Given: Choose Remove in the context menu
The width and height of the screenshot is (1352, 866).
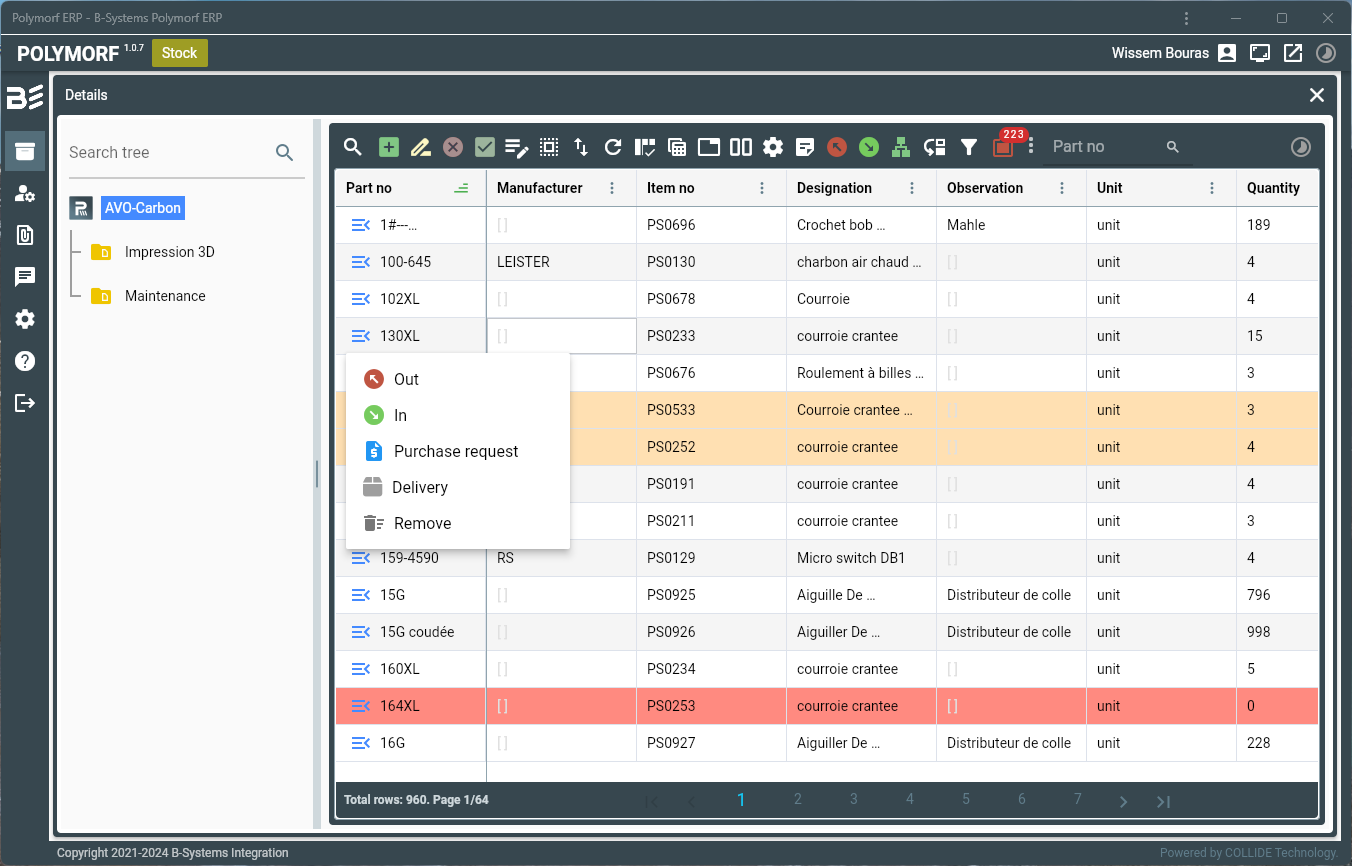Looking at the screenshot, I should (422, 523).
